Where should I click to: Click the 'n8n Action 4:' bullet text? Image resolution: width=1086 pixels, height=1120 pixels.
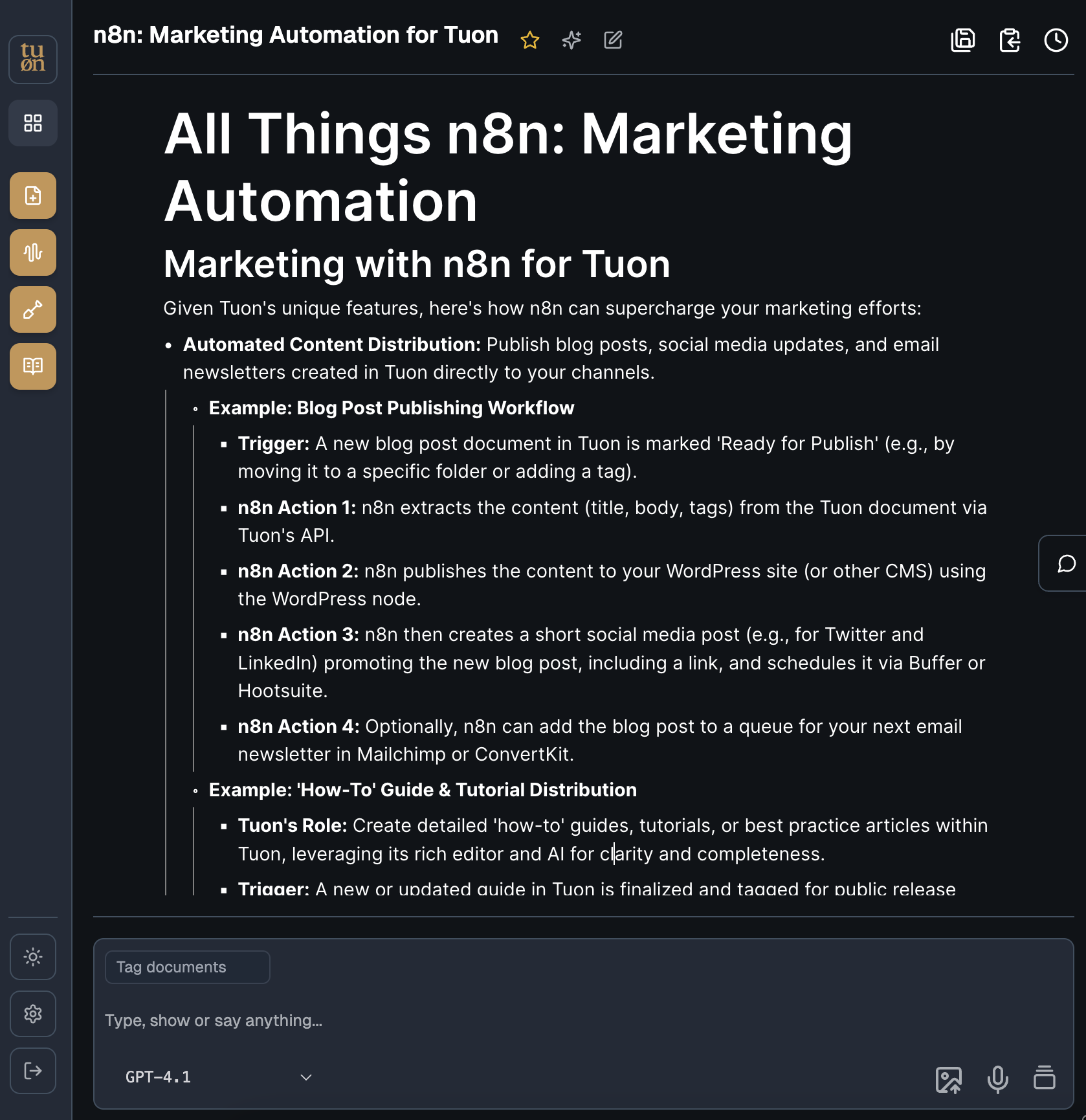pyautogui.click(x=600, y=740)
